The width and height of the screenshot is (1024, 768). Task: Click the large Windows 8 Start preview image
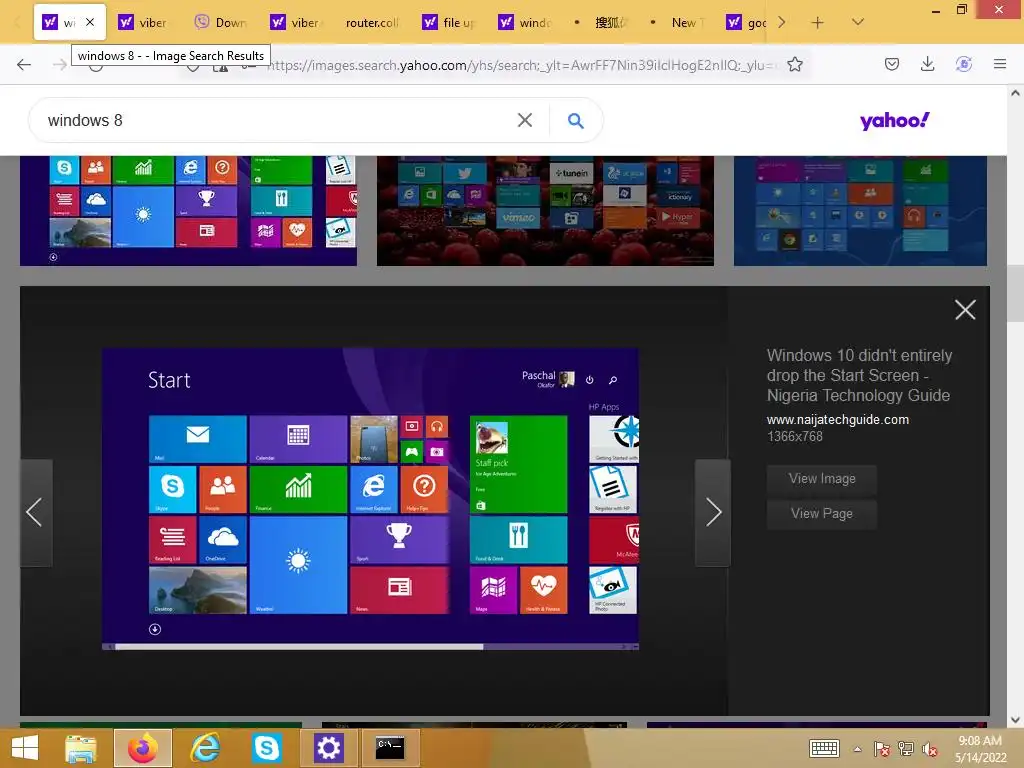(370, 499)
